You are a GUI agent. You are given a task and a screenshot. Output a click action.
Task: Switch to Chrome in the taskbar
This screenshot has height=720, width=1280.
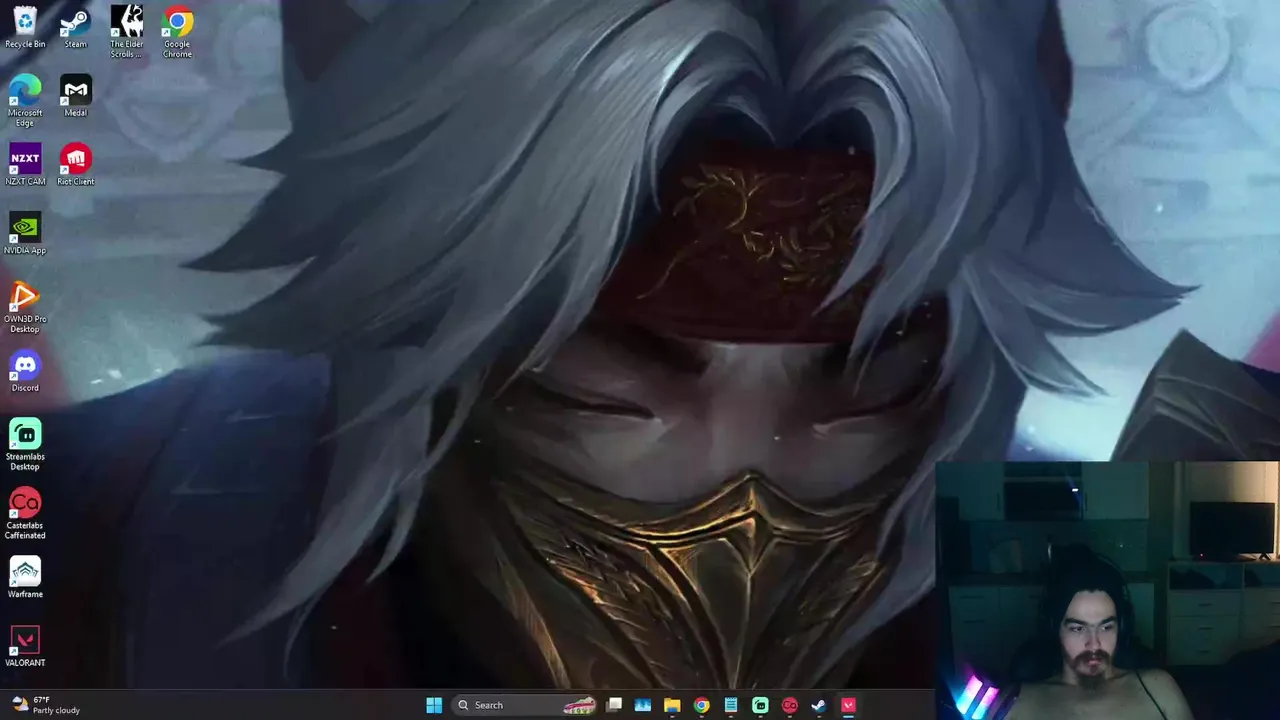(702, 705)
